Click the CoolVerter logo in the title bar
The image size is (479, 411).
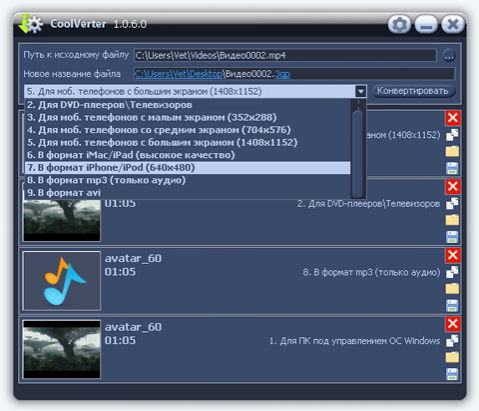(x=30, y=24)
